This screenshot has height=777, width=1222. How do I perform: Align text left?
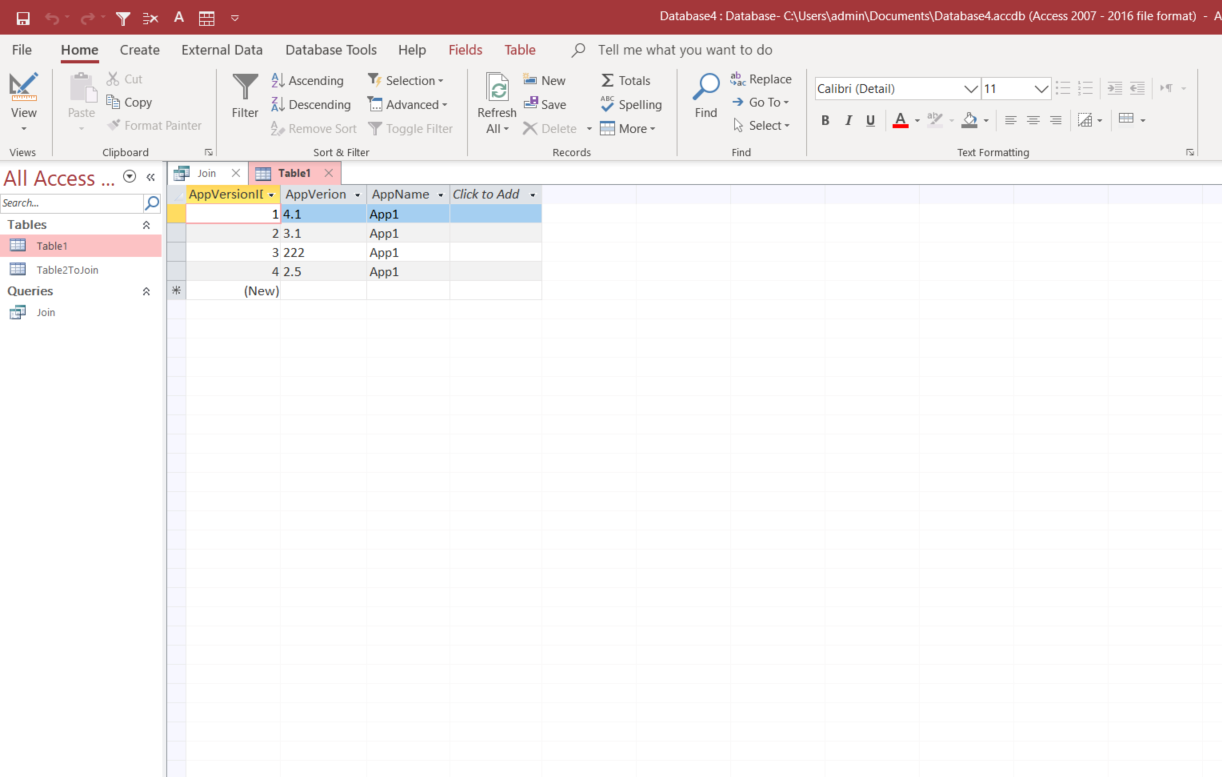click(1010, 120)
